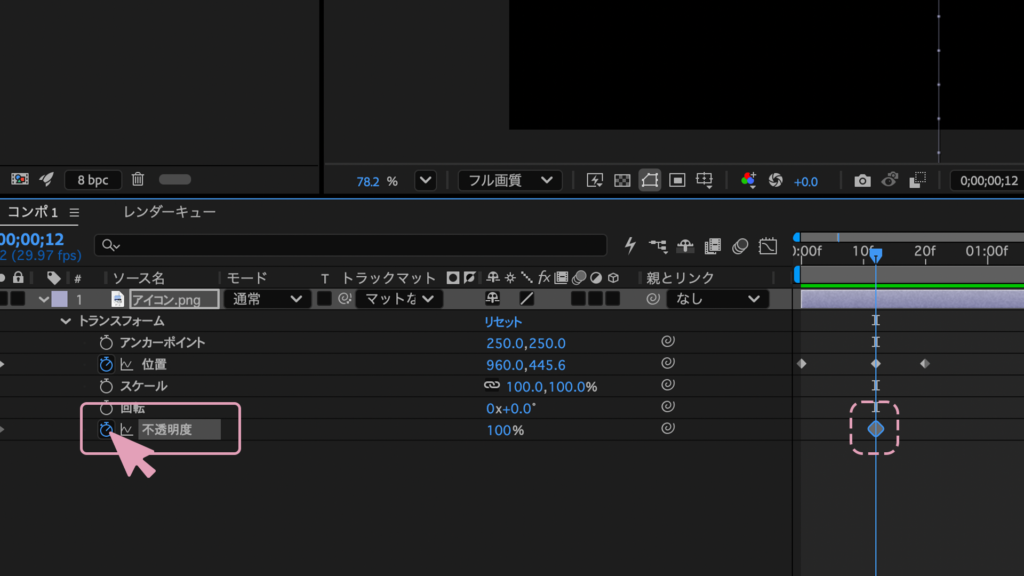Toggle the hide shy layers icon in timeline toolbar
1024x576 pixels.
pos(685,246)
